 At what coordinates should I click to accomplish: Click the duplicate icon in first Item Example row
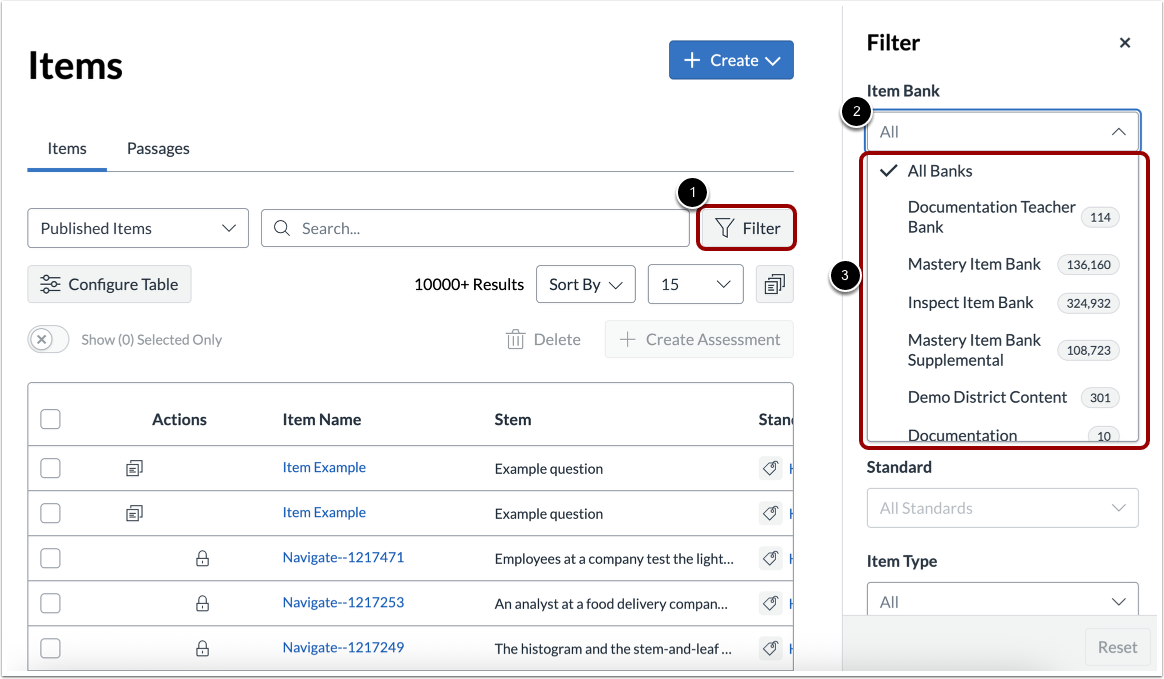coord(134,468)
